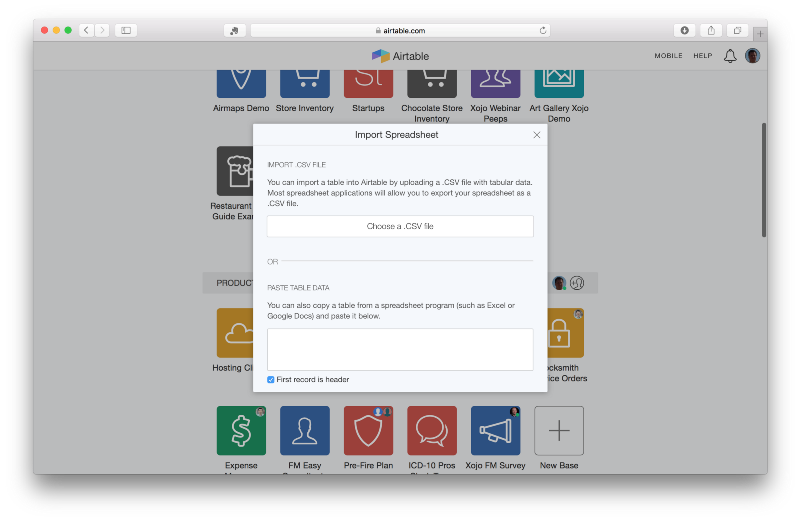Open the Art Gallery Xojo Demo base
800x520 pixels.
[x=559, y=84]
